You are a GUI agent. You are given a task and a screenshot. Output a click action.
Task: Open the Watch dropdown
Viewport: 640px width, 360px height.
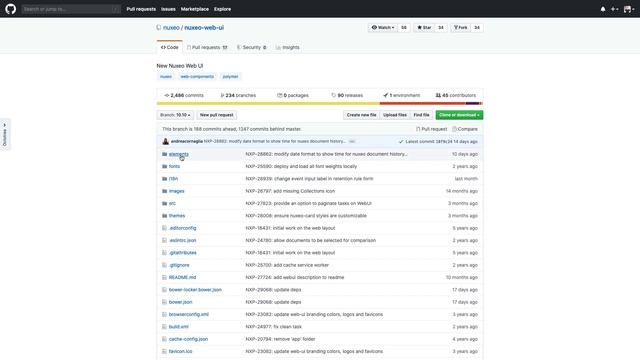[382, 28]
